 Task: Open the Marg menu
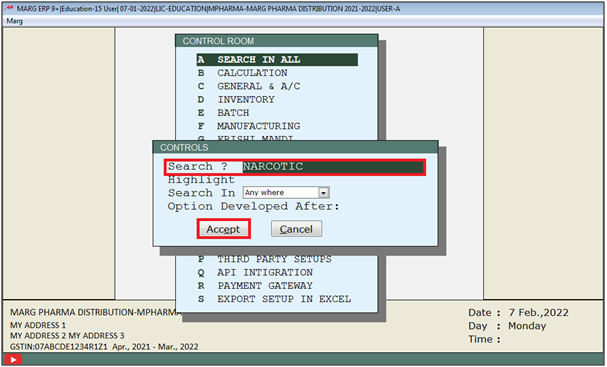click(15, 21)
